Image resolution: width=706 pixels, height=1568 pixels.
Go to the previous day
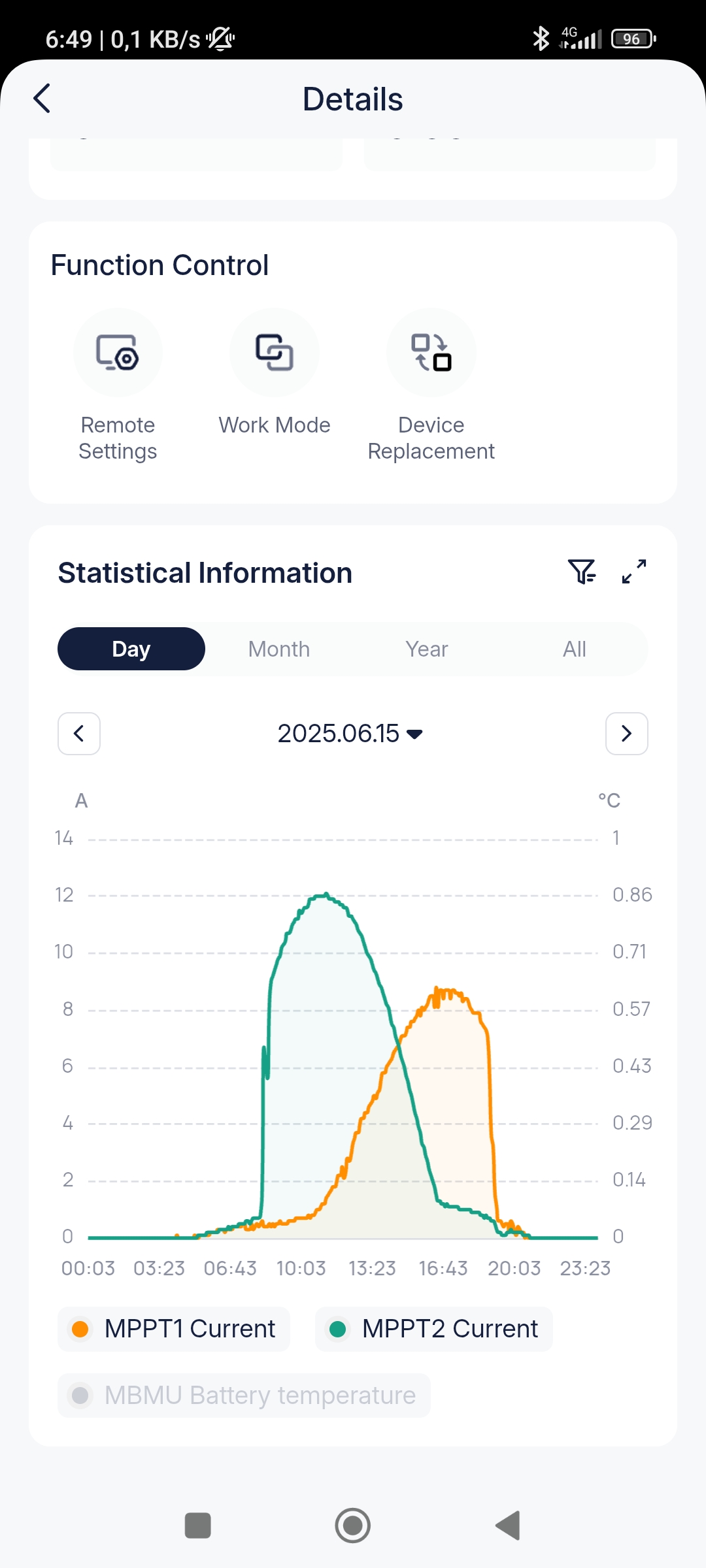coord(79,734)
